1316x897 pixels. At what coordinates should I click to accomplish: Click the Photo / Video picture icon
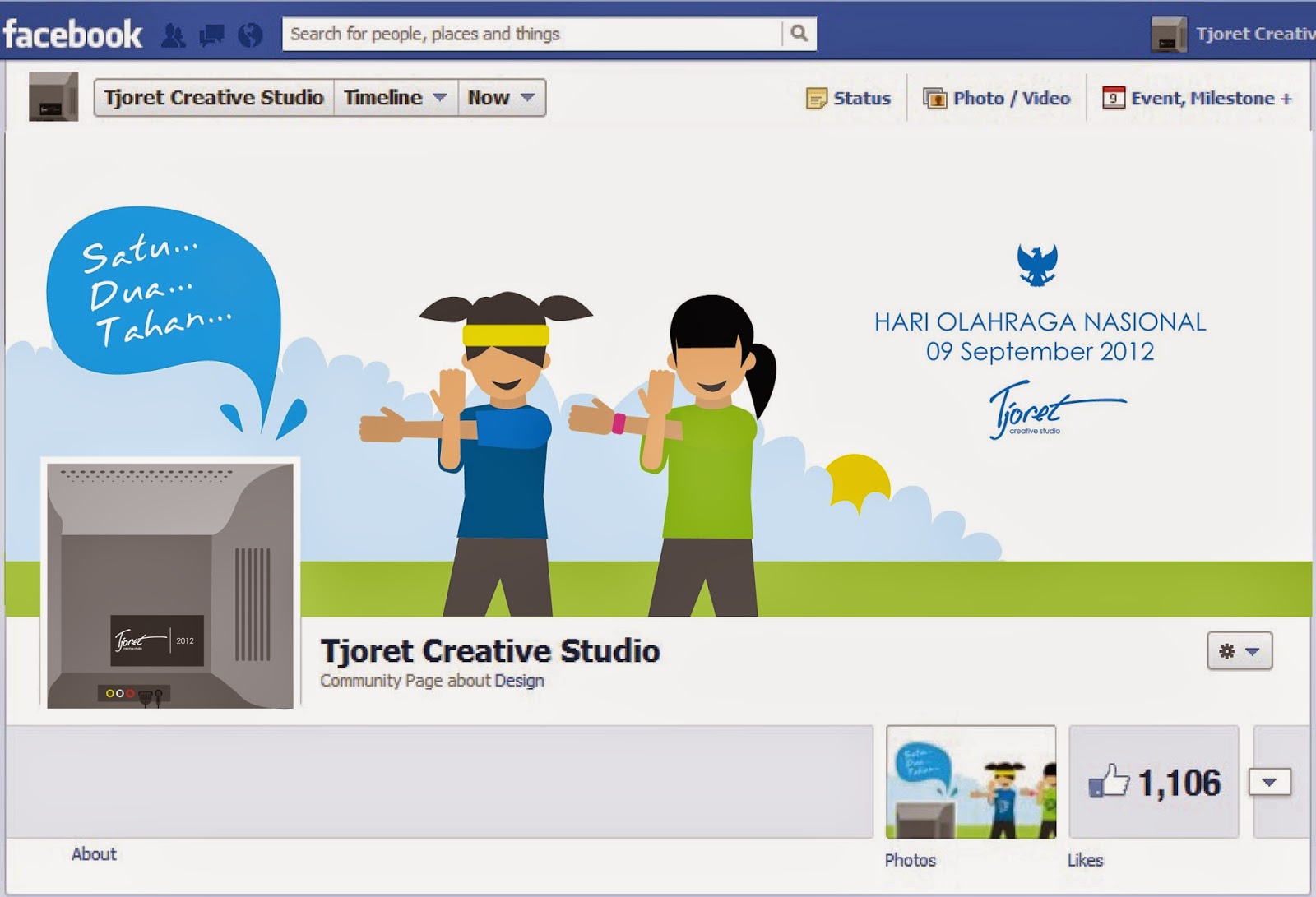(935, 99)
